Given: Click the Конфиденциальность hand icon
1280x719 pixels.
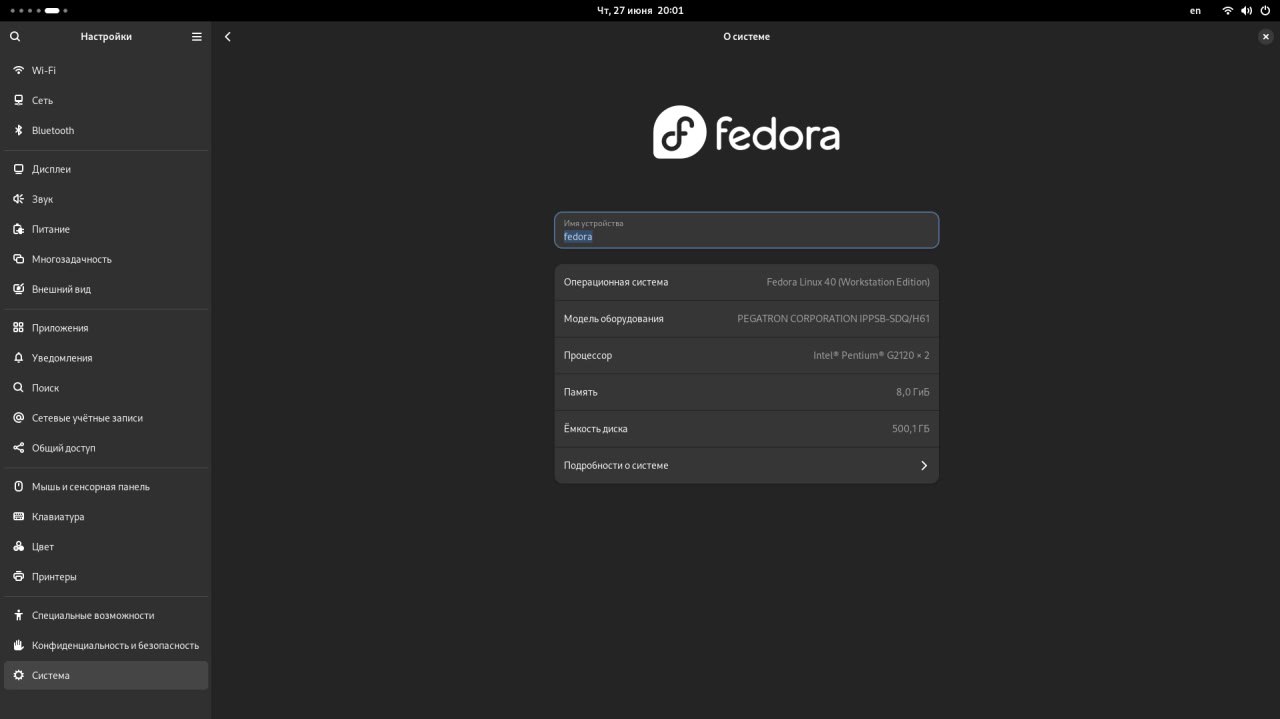Looking at the screenshot, I should point(18,646).
